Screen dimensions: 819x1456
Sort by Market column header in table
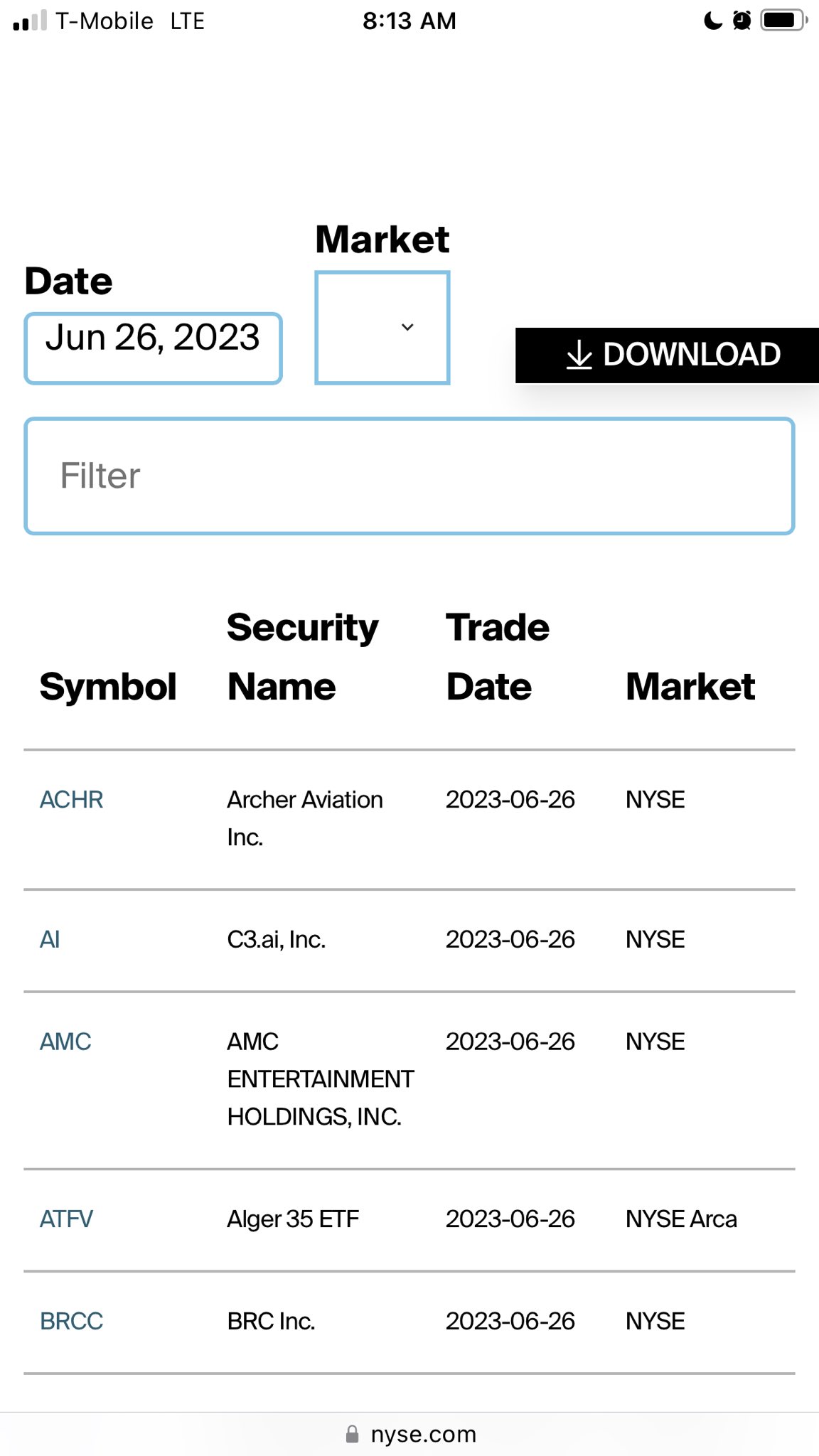(x=690, y=687)
